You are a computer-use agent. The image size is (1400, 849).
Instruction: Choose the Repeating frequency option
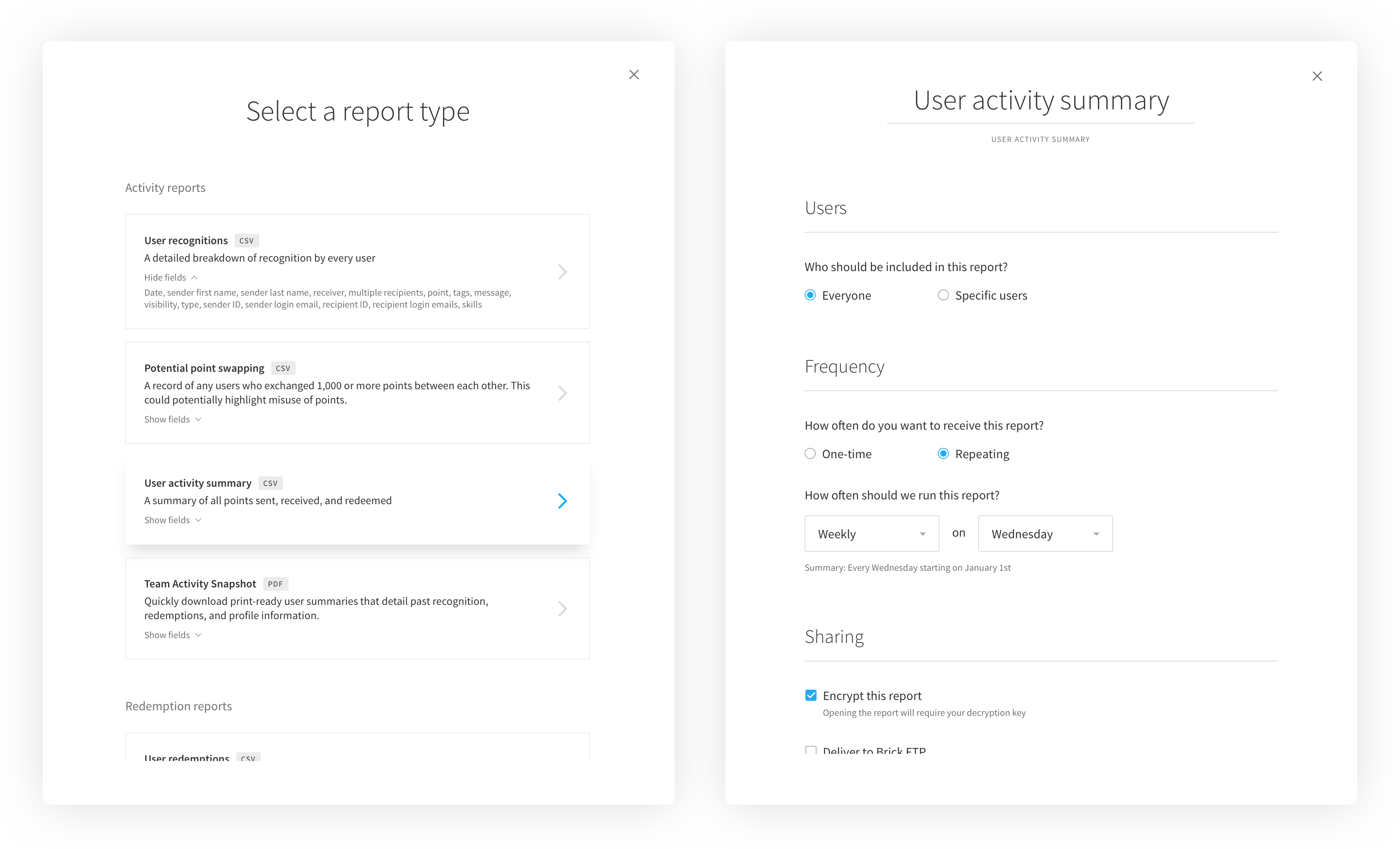click(943, 453)
